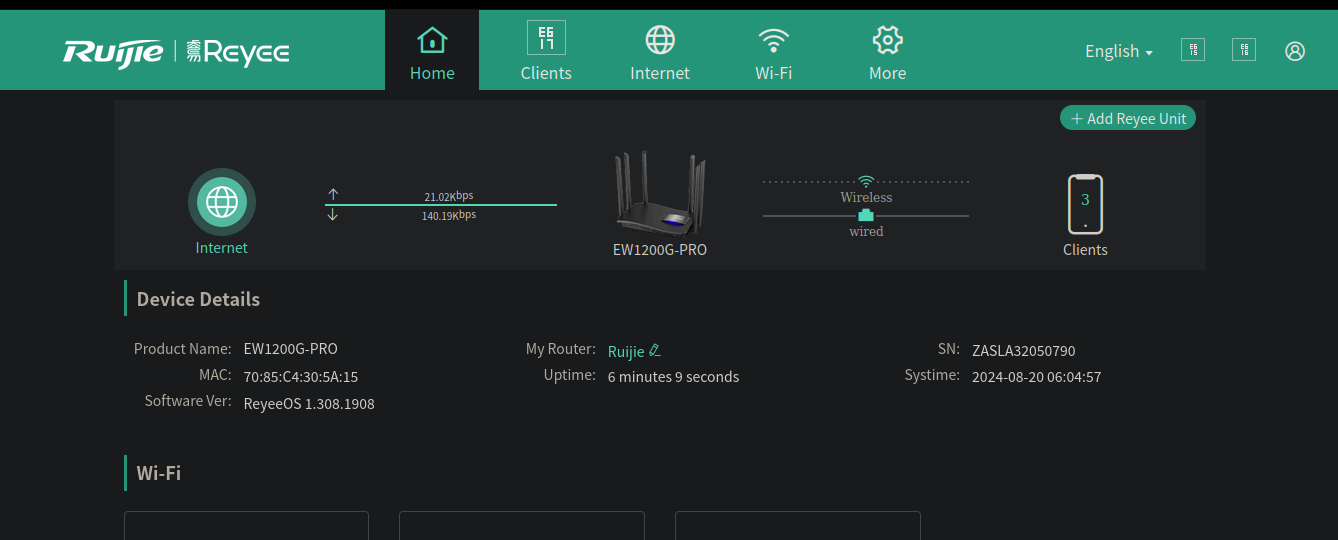
Task: Open the Home tab
Action: pos(432,50)
